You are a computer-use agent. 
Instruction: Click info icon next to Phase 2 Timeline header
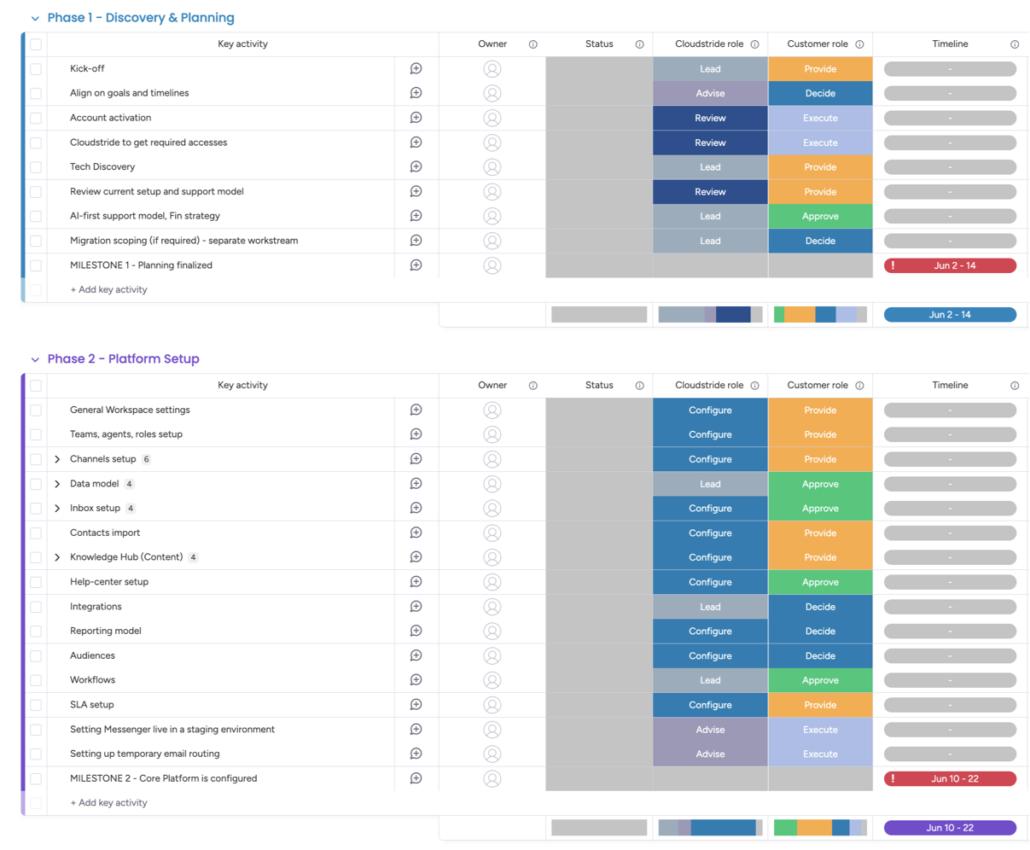point(1014,386)
